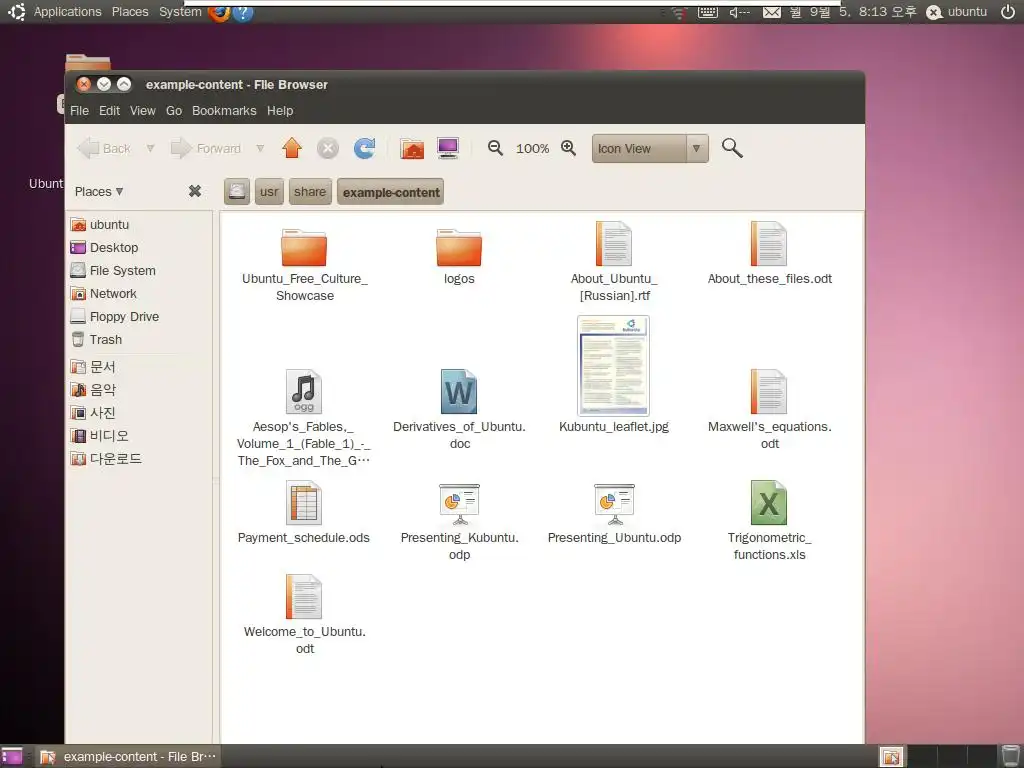1024x768 pixels.
Task: Jump to the share path button
Action: pyautogui.click(x=310, y=191)
